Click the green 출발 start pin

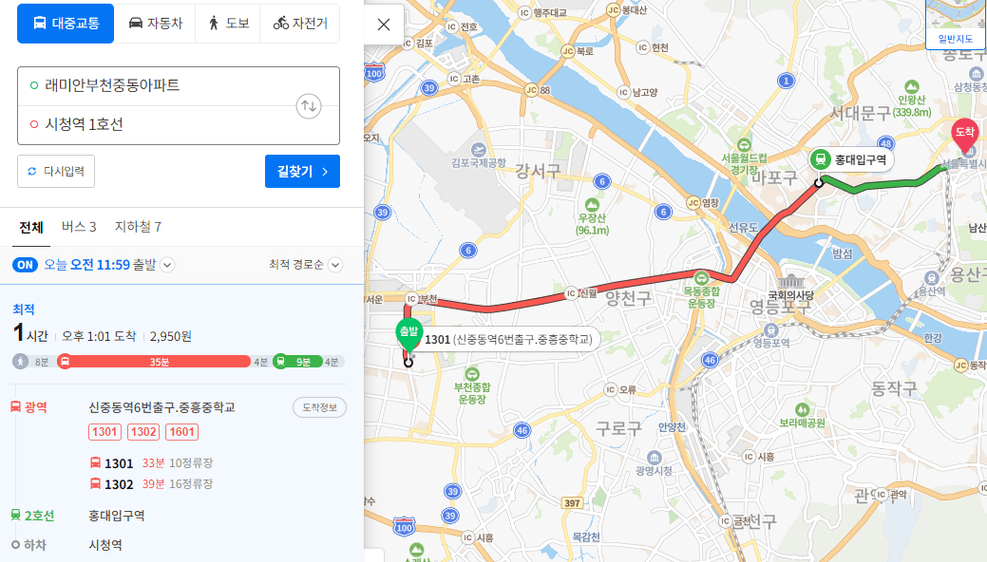pos(409,335)
